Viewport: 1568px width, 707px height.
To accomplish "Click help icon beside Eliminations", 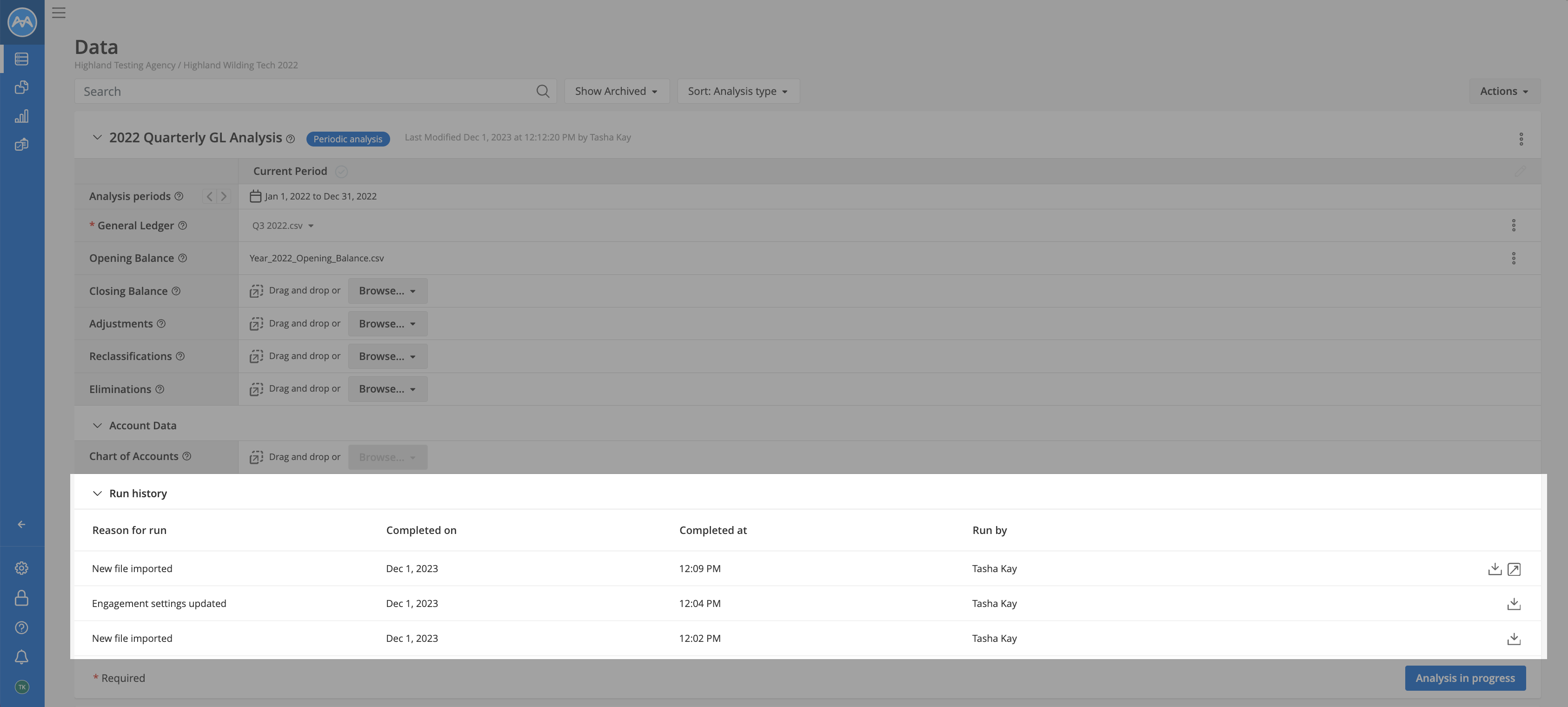I will click(159, 389).
